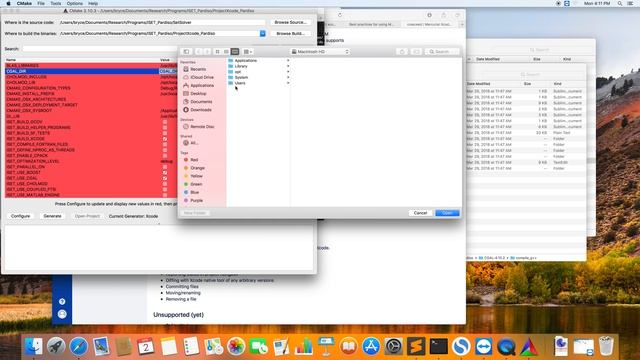This screenshot has height=360, width=640.
Task: Select Remote Disc under Devices
Action: click(198, 127)
